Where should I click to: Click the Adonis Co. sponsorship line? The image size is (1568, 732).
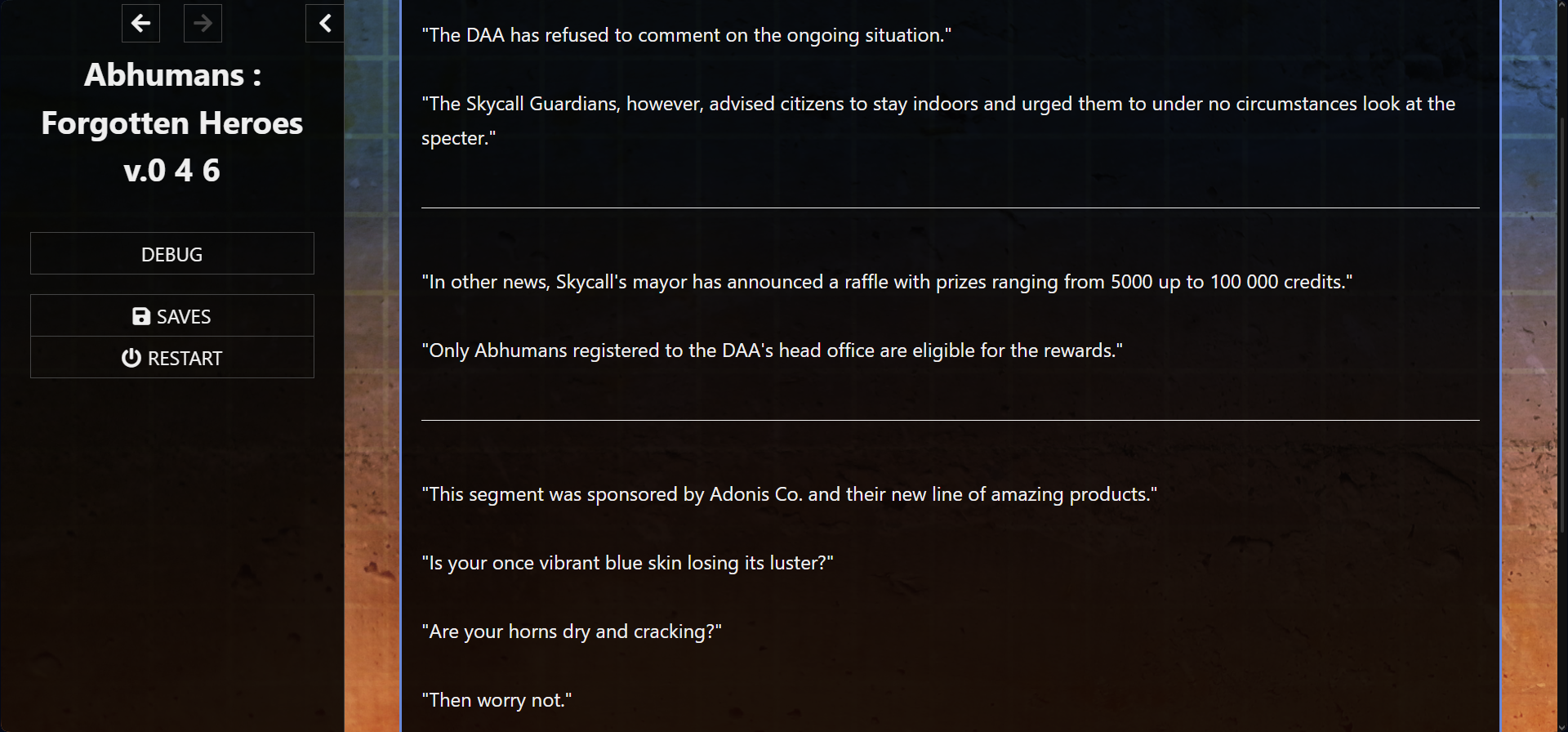coord(789,494)
